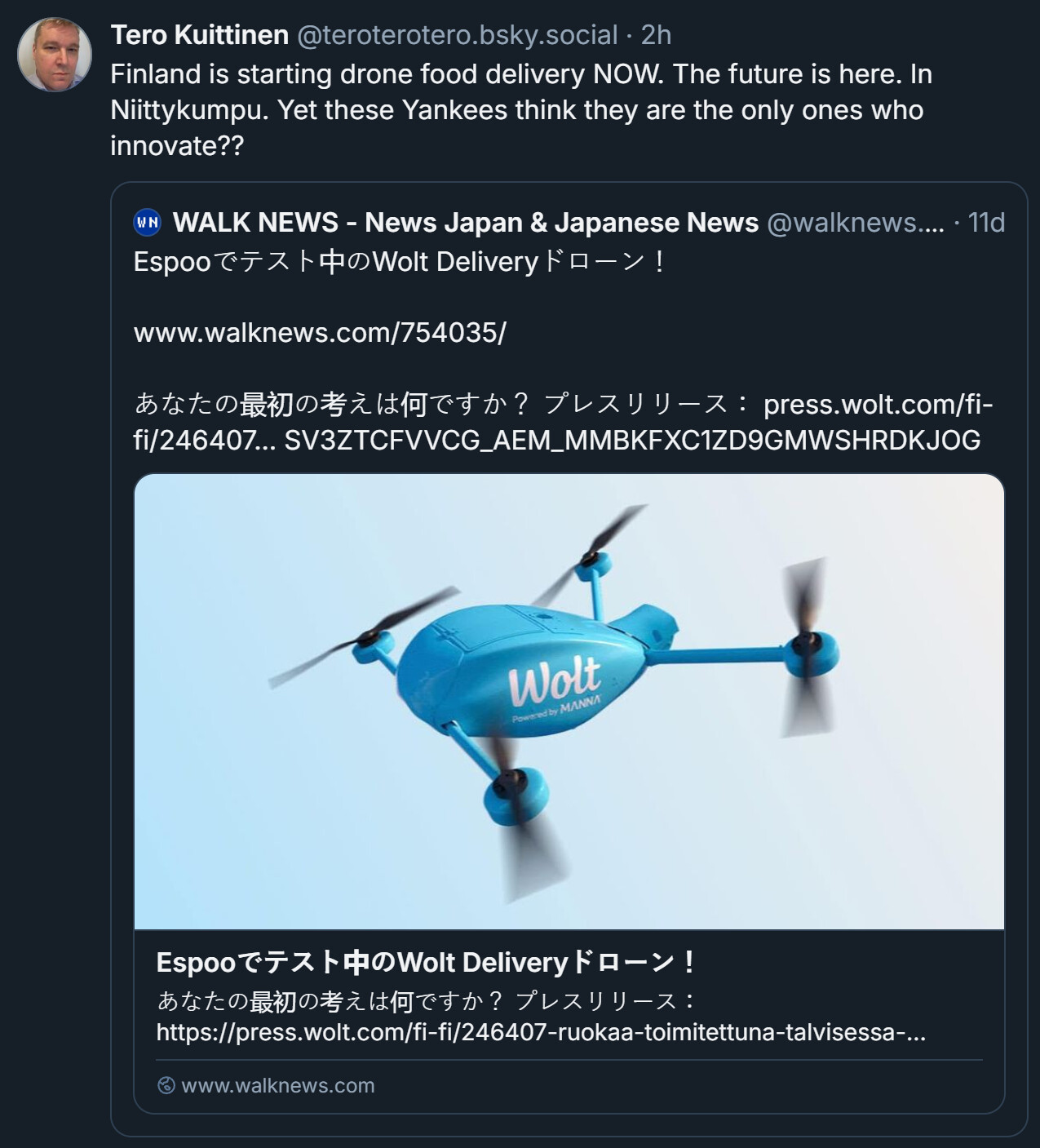This screenshot has width=1040, height=1148.
Task: Click quoted post's first line mentioning Wolt Delivery
Action: point(400,262)
